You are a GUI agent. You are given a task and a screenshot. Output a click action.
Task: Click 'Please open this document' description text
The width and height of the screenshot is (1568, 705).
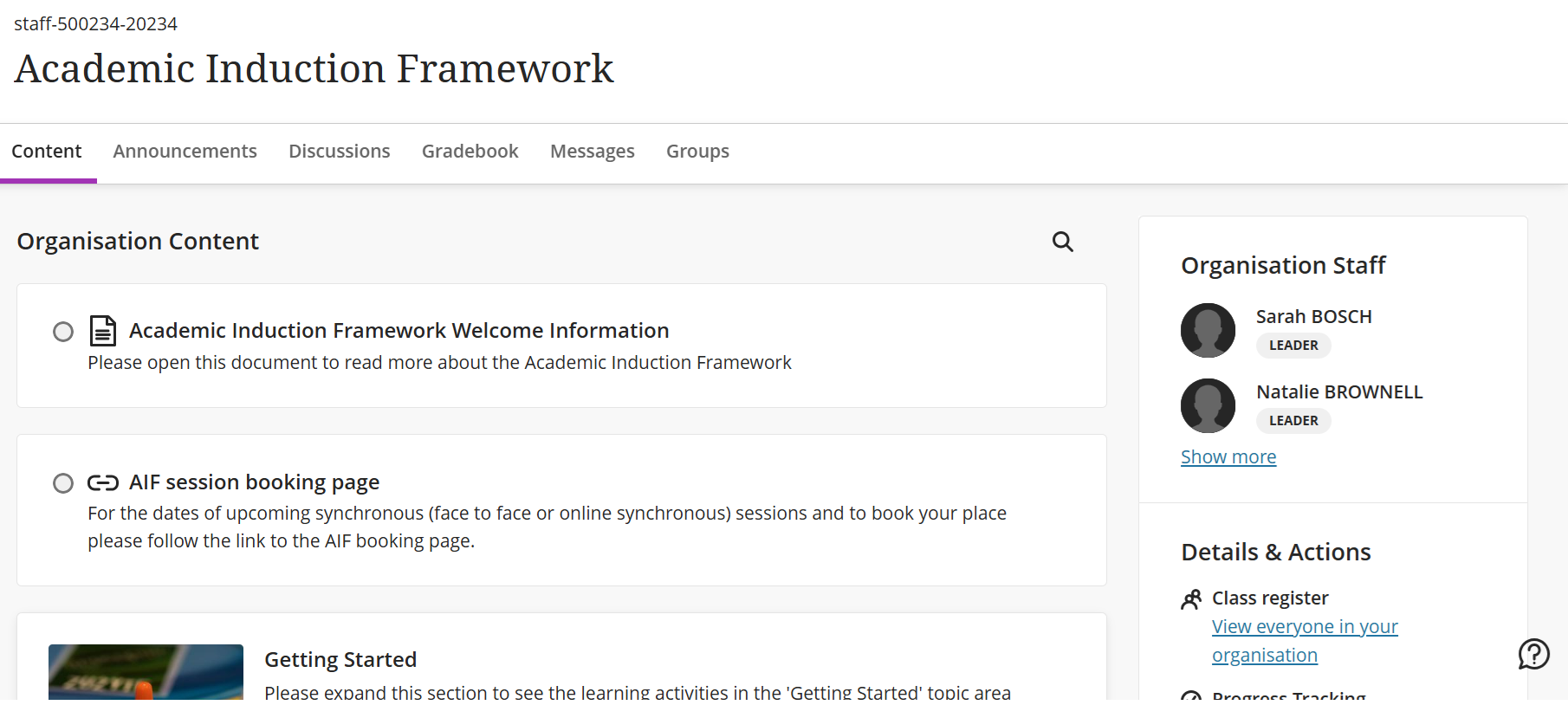[439, 363]
